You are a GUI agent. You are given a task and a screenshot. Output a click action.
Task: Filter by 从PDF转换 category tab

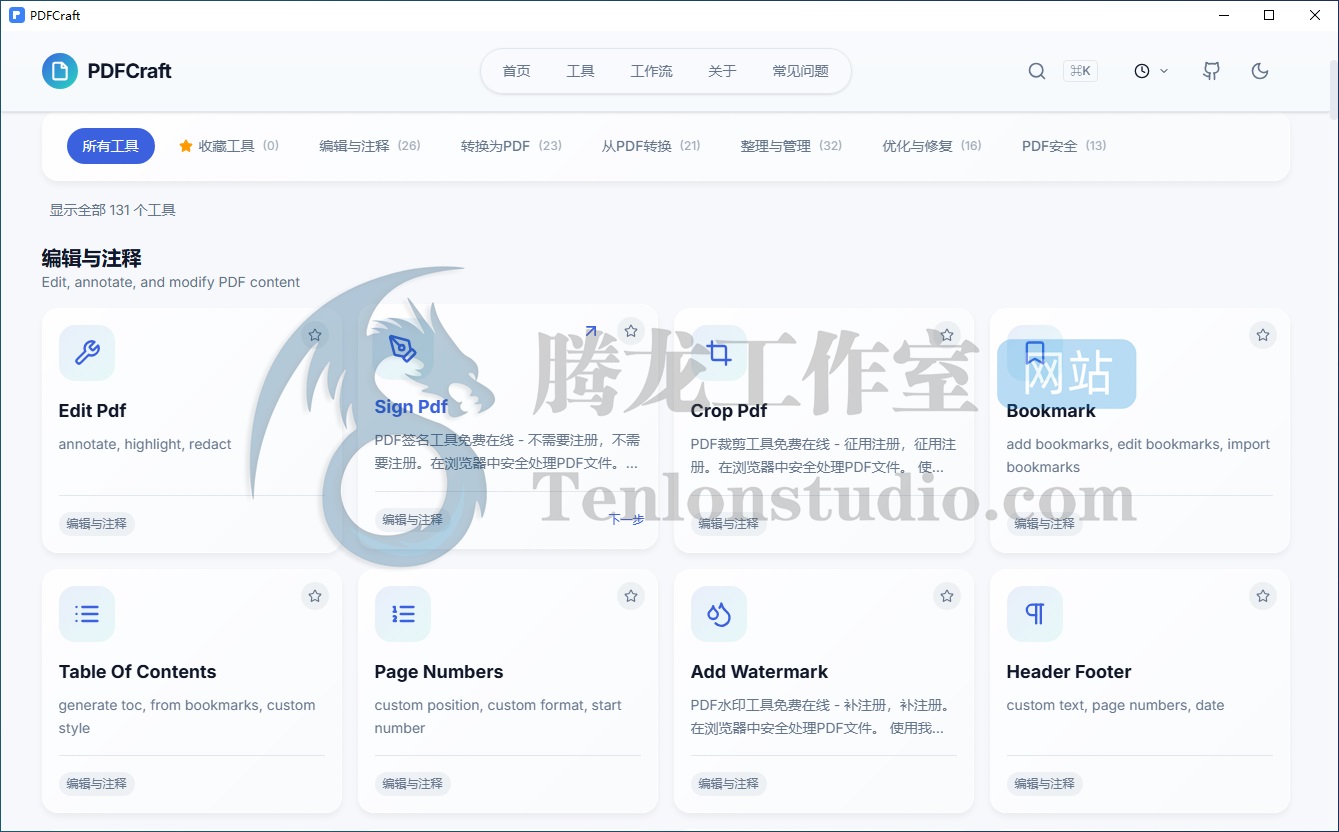click(x=651, y=146)
